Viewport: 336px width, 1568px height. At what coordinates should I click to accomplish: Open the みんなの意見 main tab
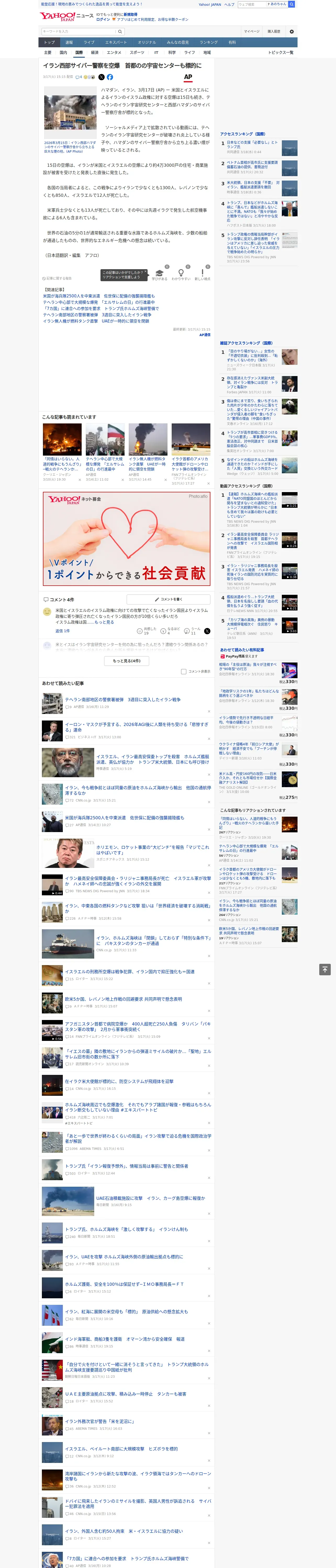177,43
